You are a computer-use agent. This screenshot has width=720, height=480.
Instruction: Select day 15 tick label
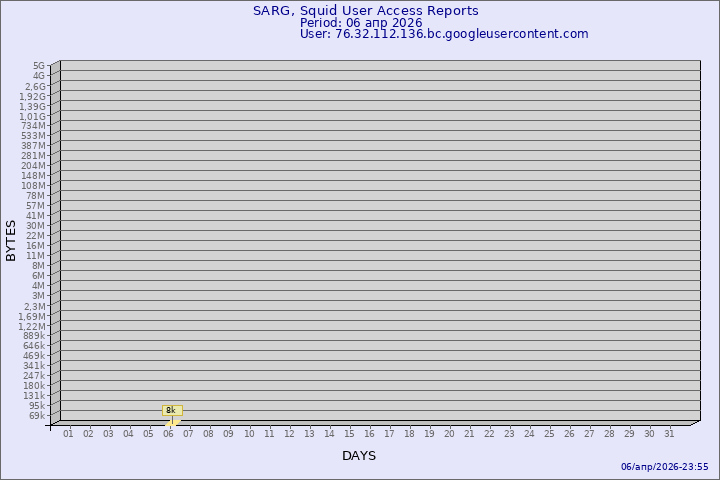[349, 433]
